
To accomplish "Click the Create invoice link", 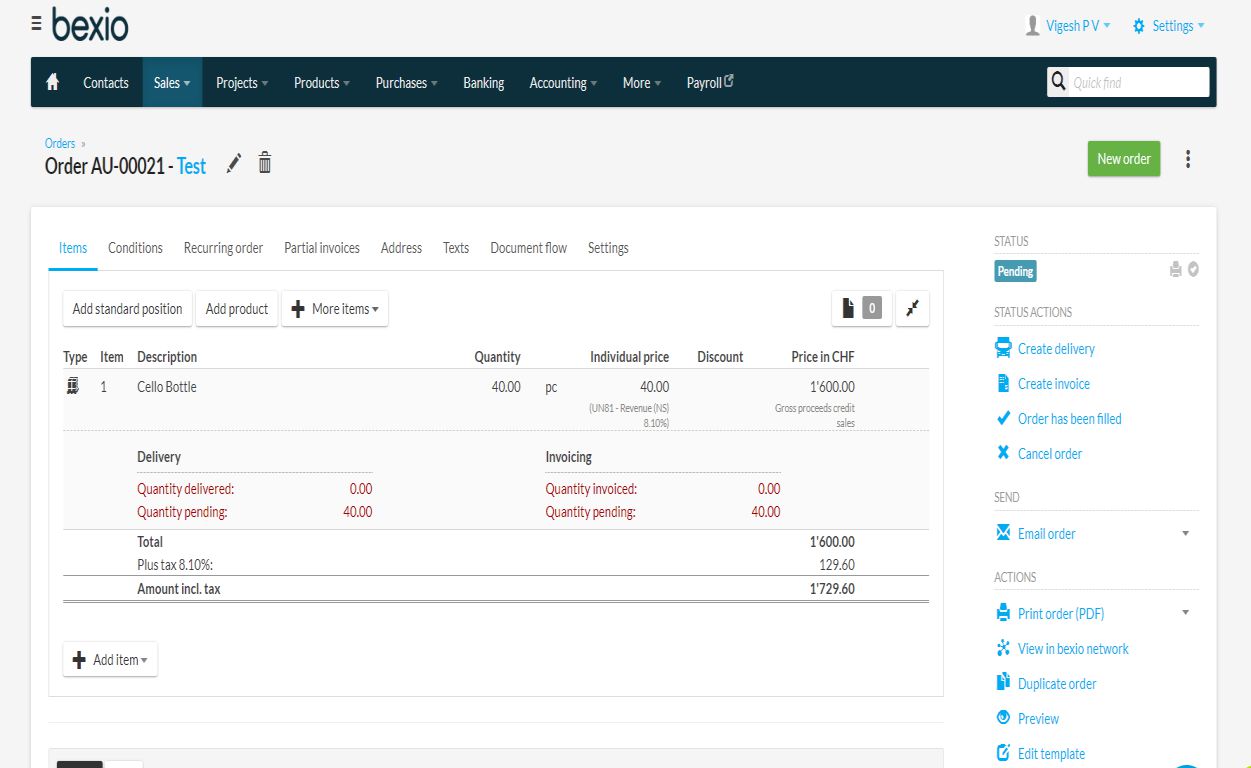I will coord(1053,384).
